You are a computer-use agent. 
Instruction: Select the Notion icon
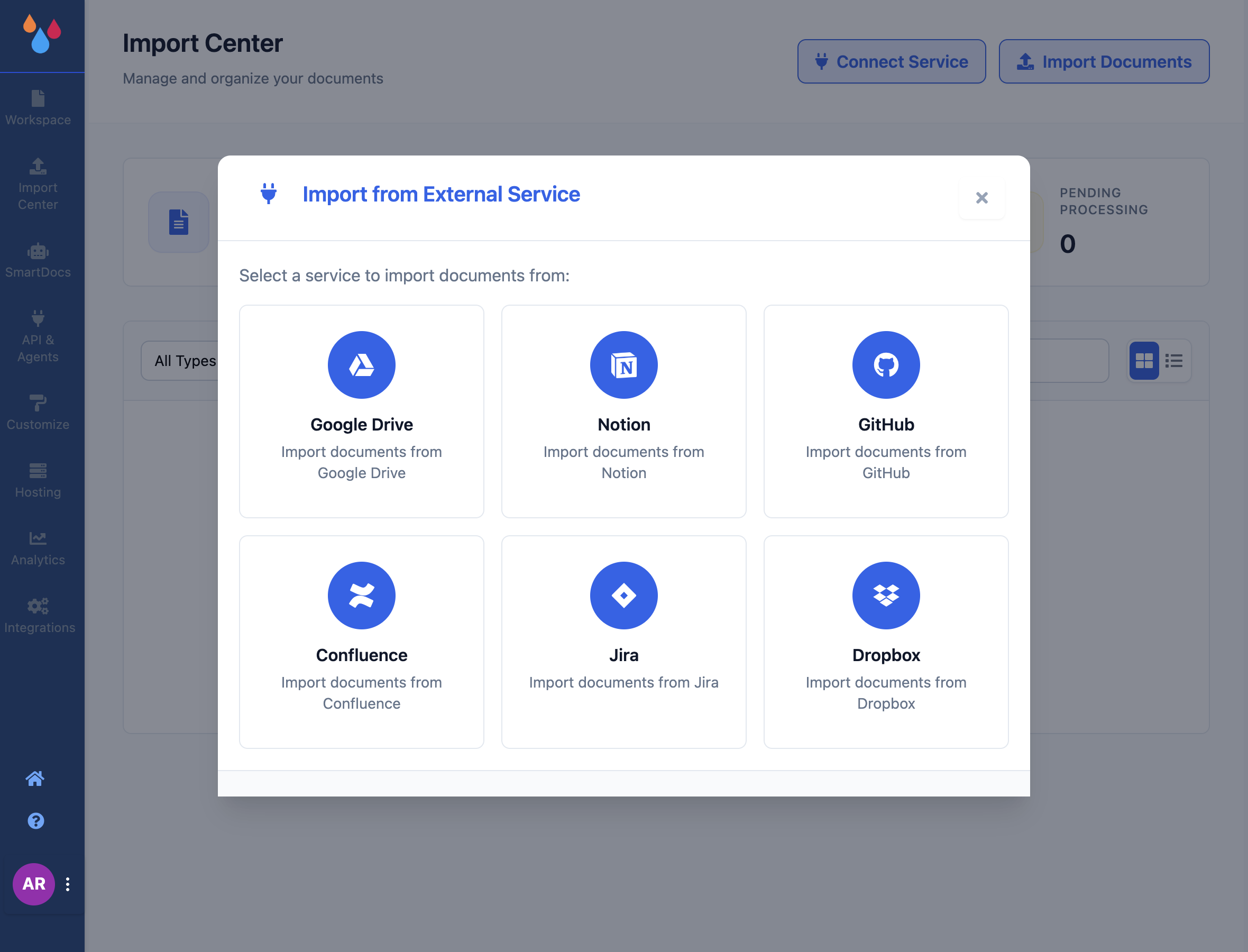pyautogui.click(x=623, y=365)
